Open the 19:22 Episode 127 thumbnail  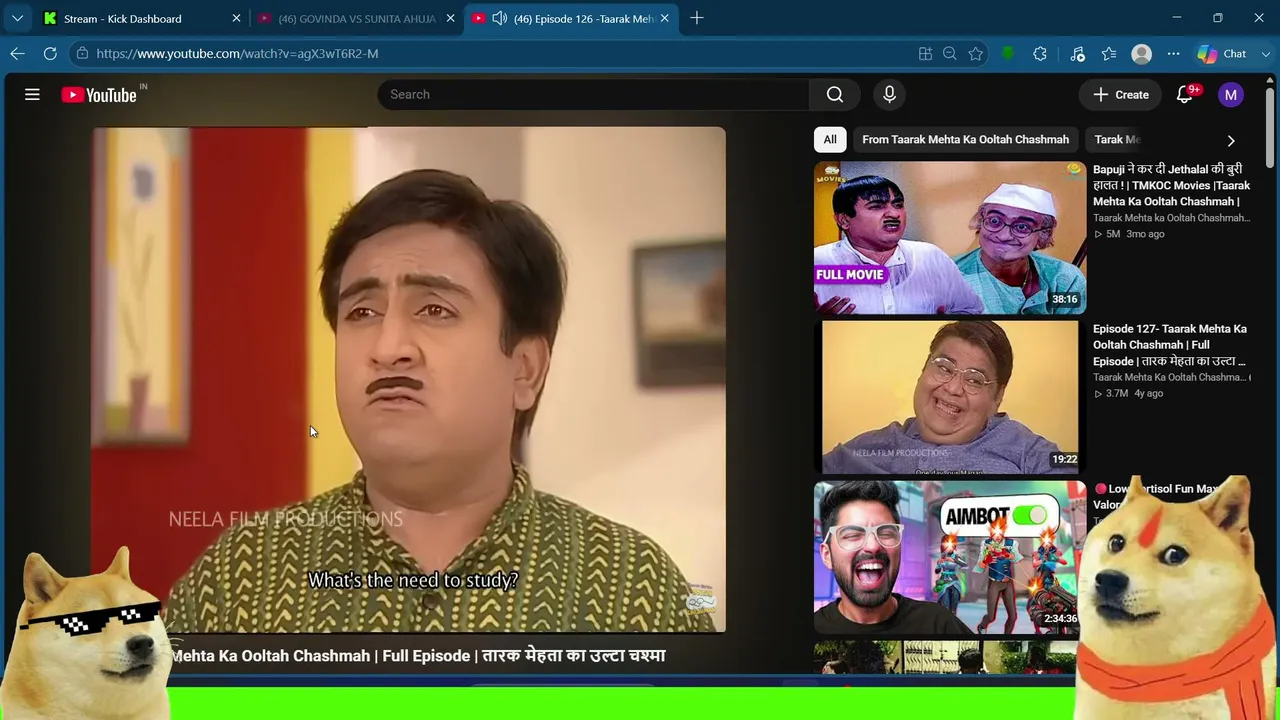tap(949, 397)
